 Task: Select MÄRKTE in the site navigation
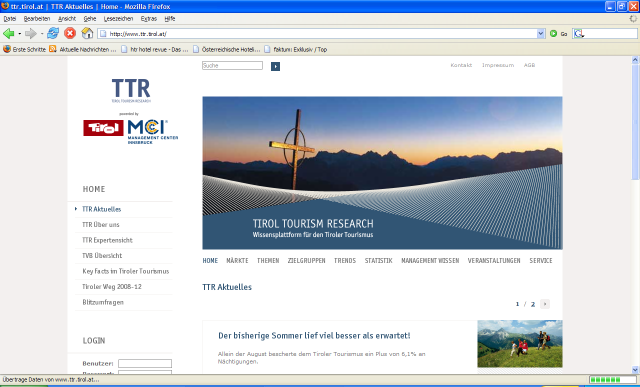click(237, 260)
